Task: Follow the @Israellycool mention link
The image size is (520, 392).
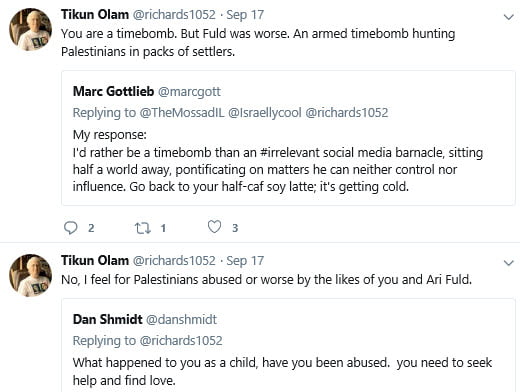Action: tap(265, 113)
